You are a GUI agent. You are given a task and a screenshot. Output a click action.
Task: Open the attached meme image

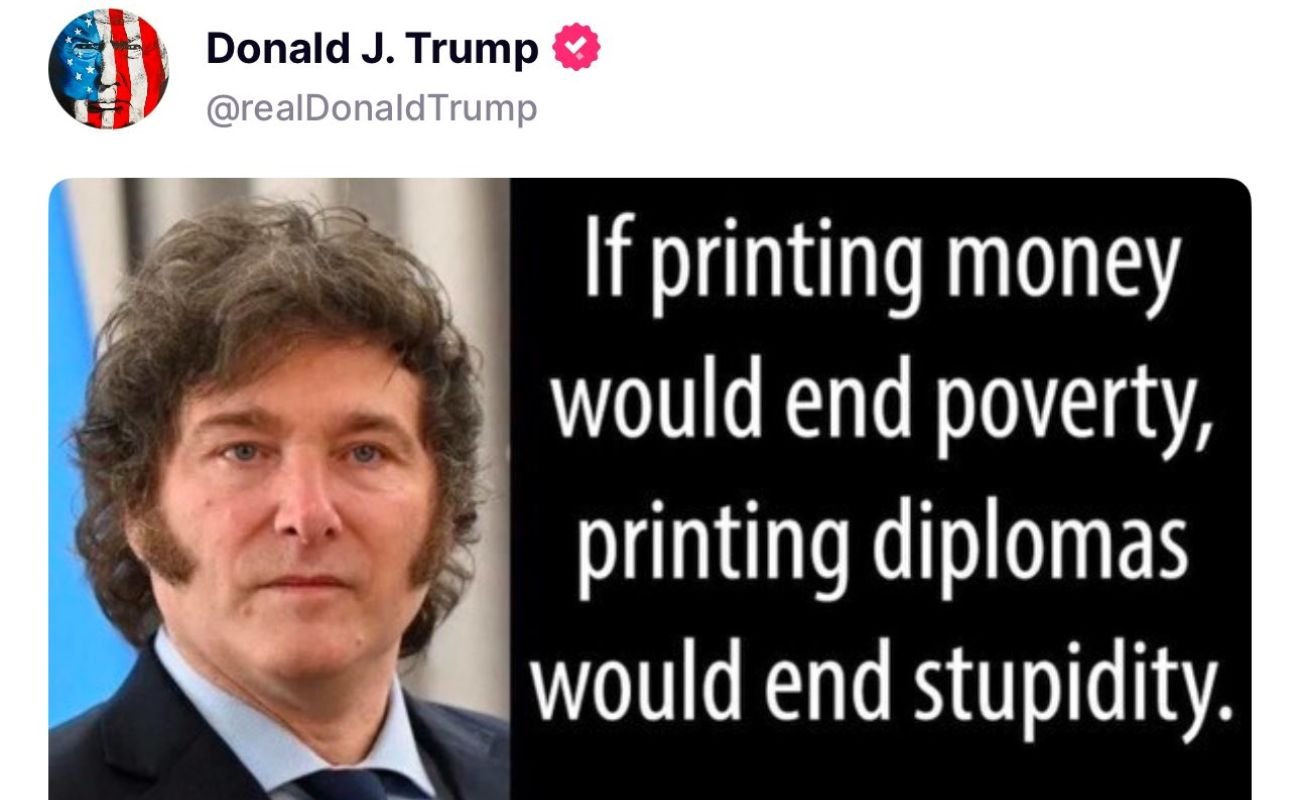pyautogui.click(x=650, y=489)
